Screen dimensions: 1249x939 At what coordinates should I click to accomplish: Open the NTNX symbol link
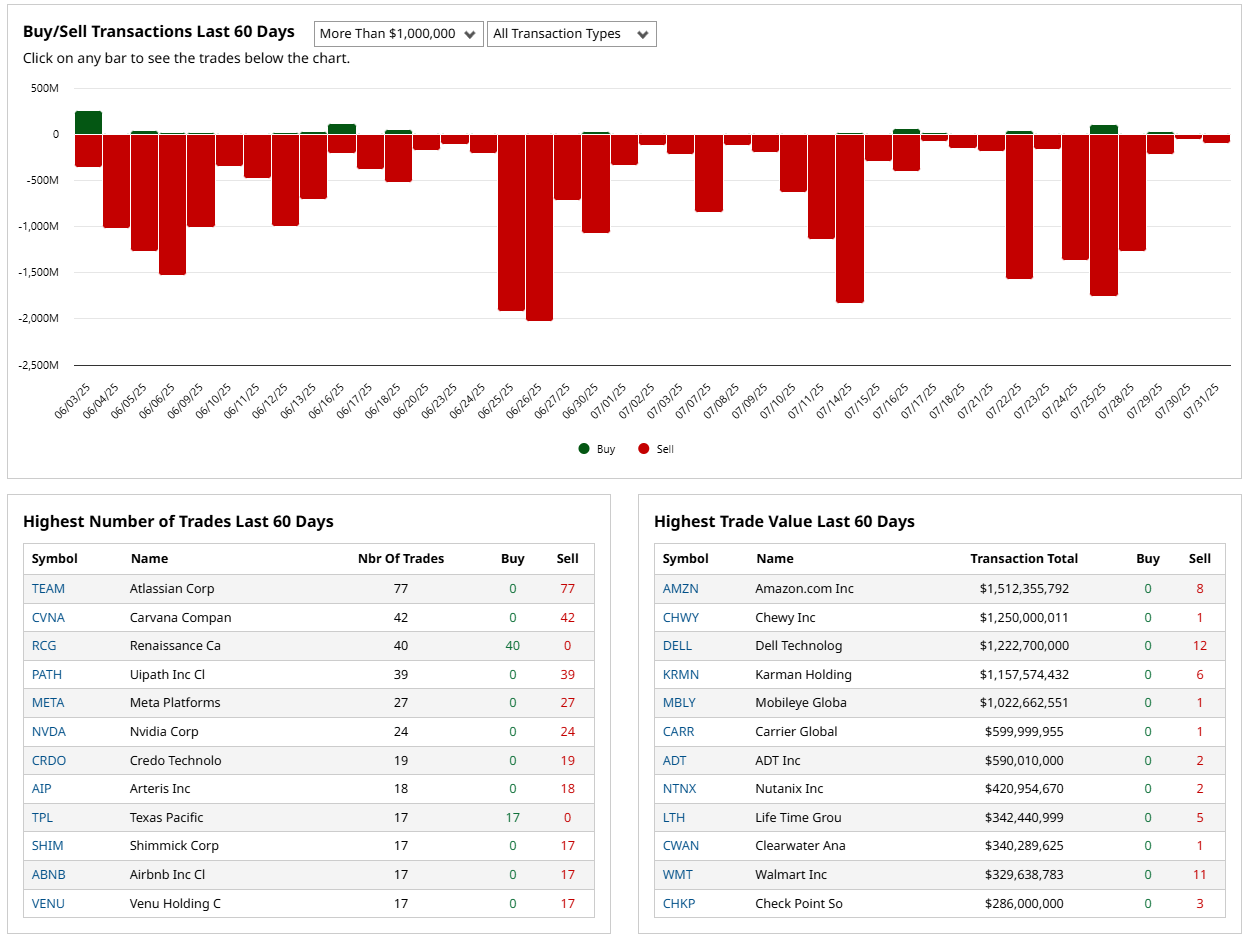679,789
